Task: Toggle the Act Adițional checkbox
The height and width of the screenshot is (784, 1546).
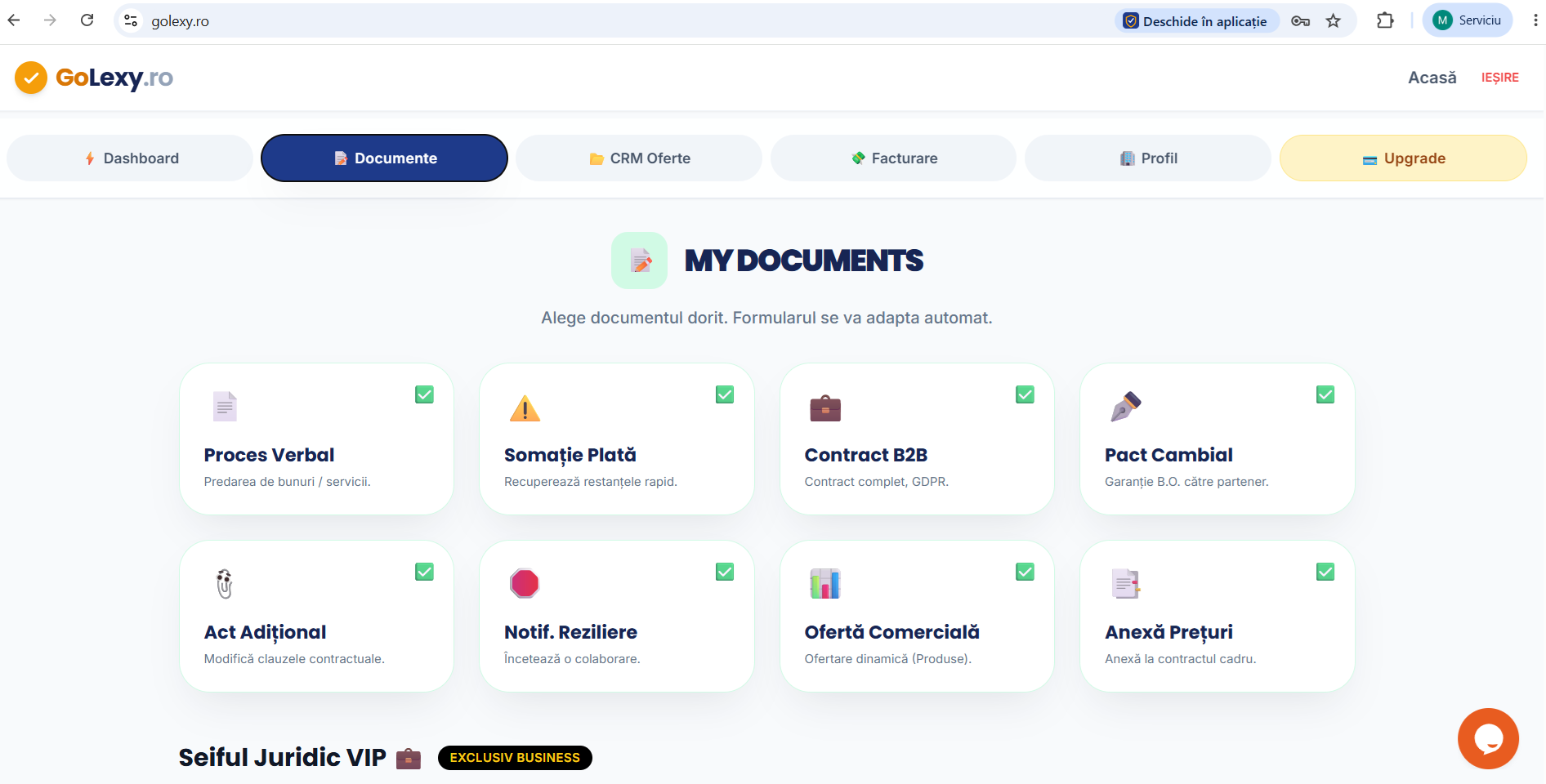Action: tap(424, 572)
